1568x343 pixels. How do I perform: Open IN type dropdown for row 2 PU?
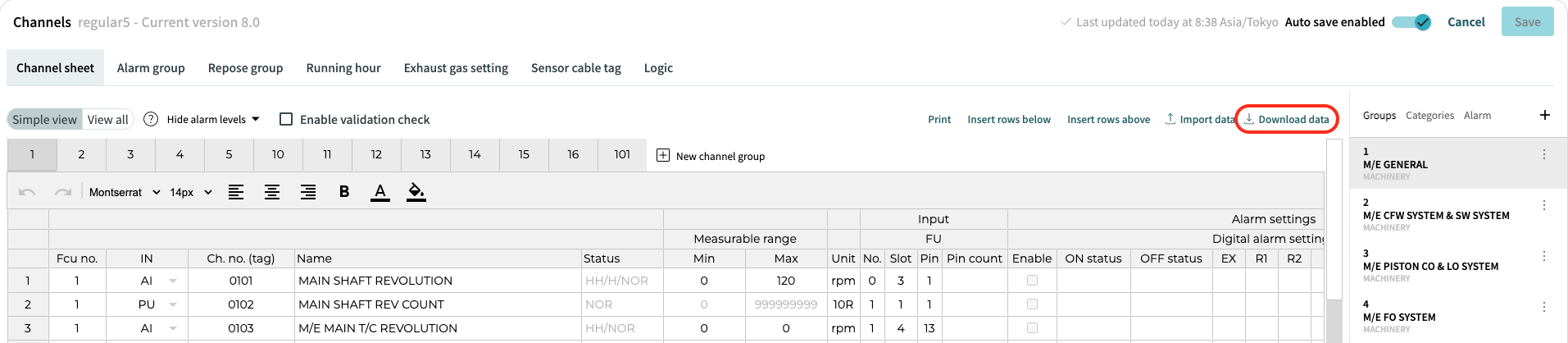tap(173, 304)
